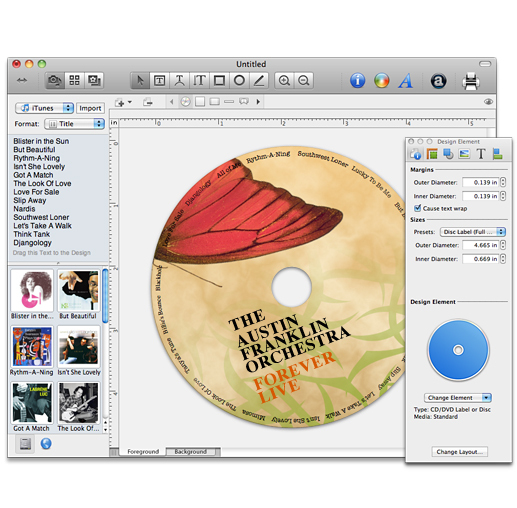Click the printer icon

click(471, 81)
